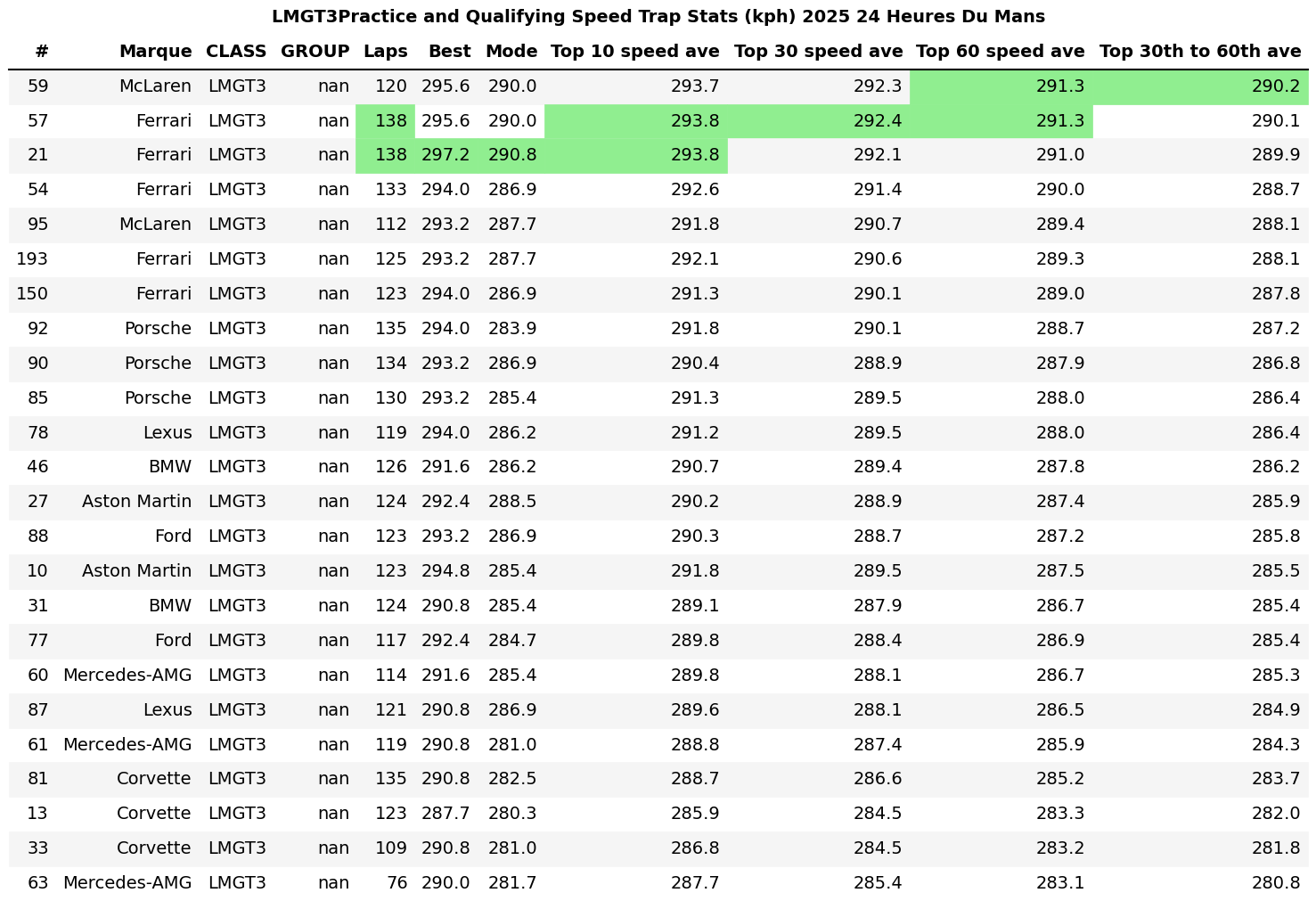1316x901 pixels.
Task: Click the GROUP column header
Action: [315, 51]
